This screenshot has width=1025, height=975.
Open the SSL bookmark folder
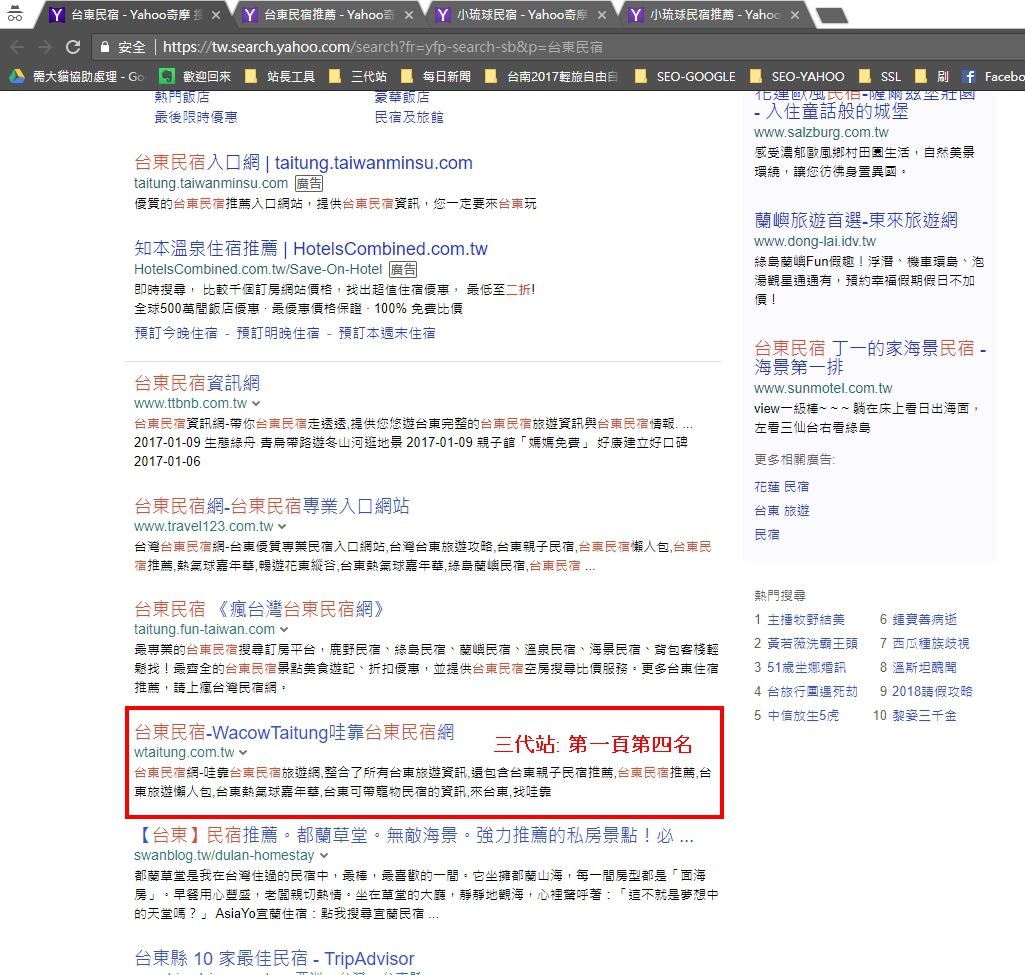coord(880,76)
